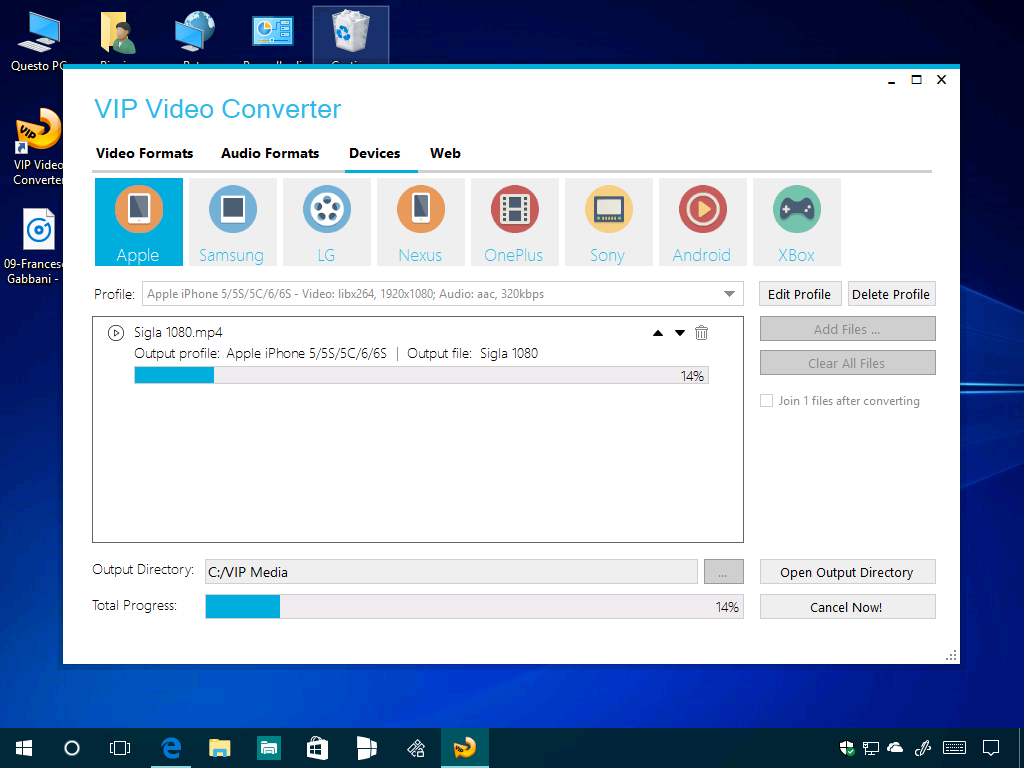1024x768 pixels.
Task: Select the Android device category
Action: [x=703, y=222]
